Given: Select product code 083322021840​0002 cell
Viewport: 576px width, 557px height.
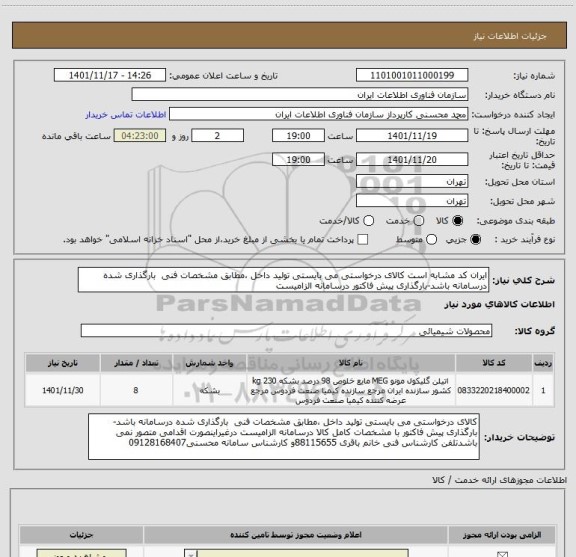Looking at the screenshot, I should pyautogui.click(x=494, y=390).
